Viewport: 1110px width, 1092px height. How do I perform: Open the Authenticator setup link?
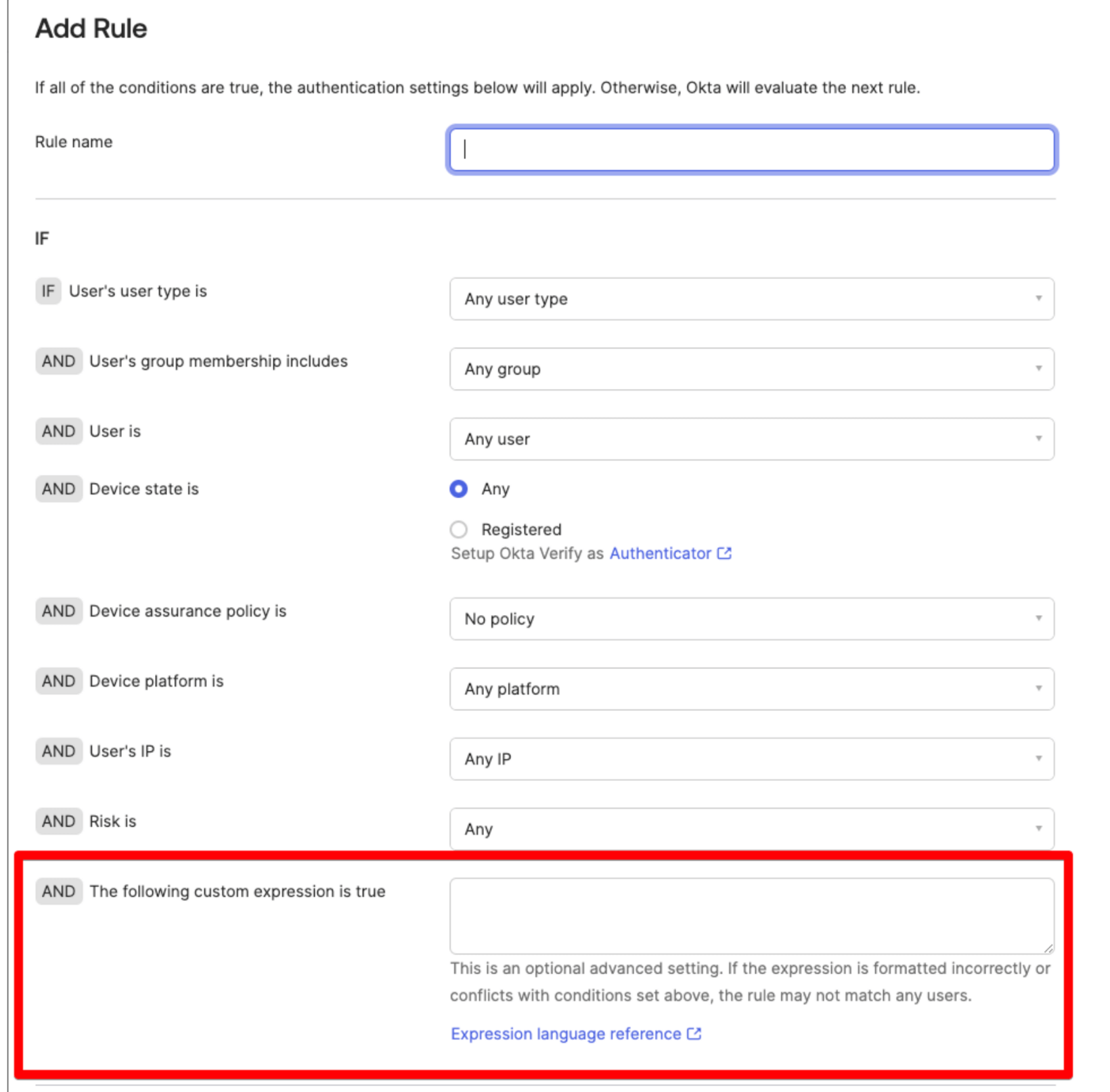pos(660,553)
